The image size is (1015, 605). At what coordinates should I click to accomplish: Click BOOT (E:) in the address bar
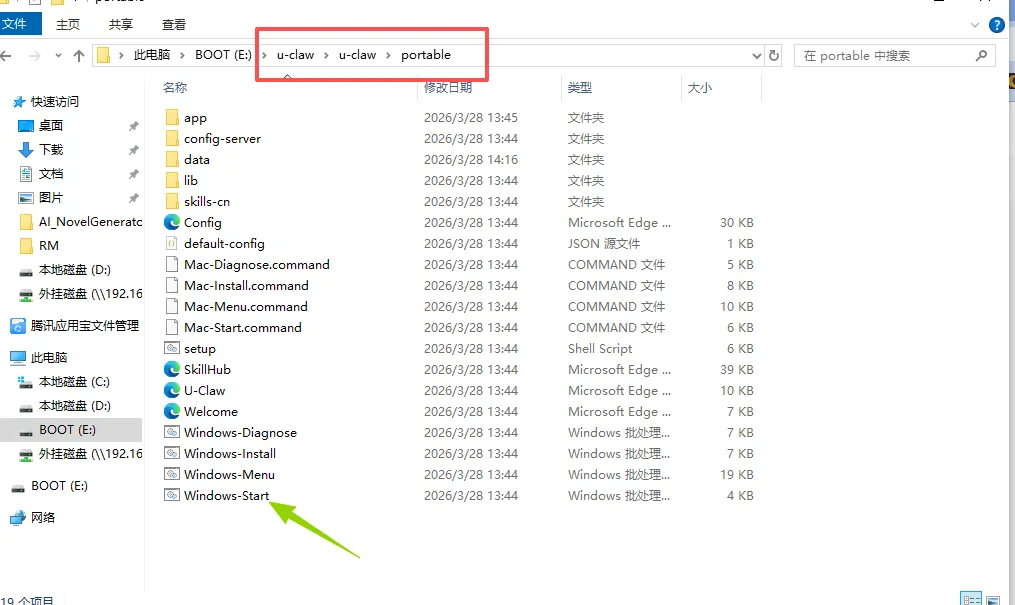(223, 55)
